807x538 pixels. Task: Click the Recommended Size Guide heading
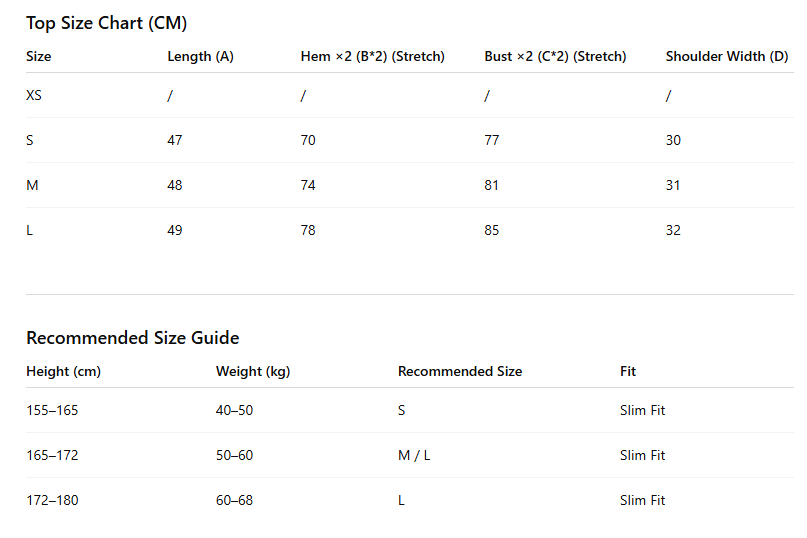point(133,338)
